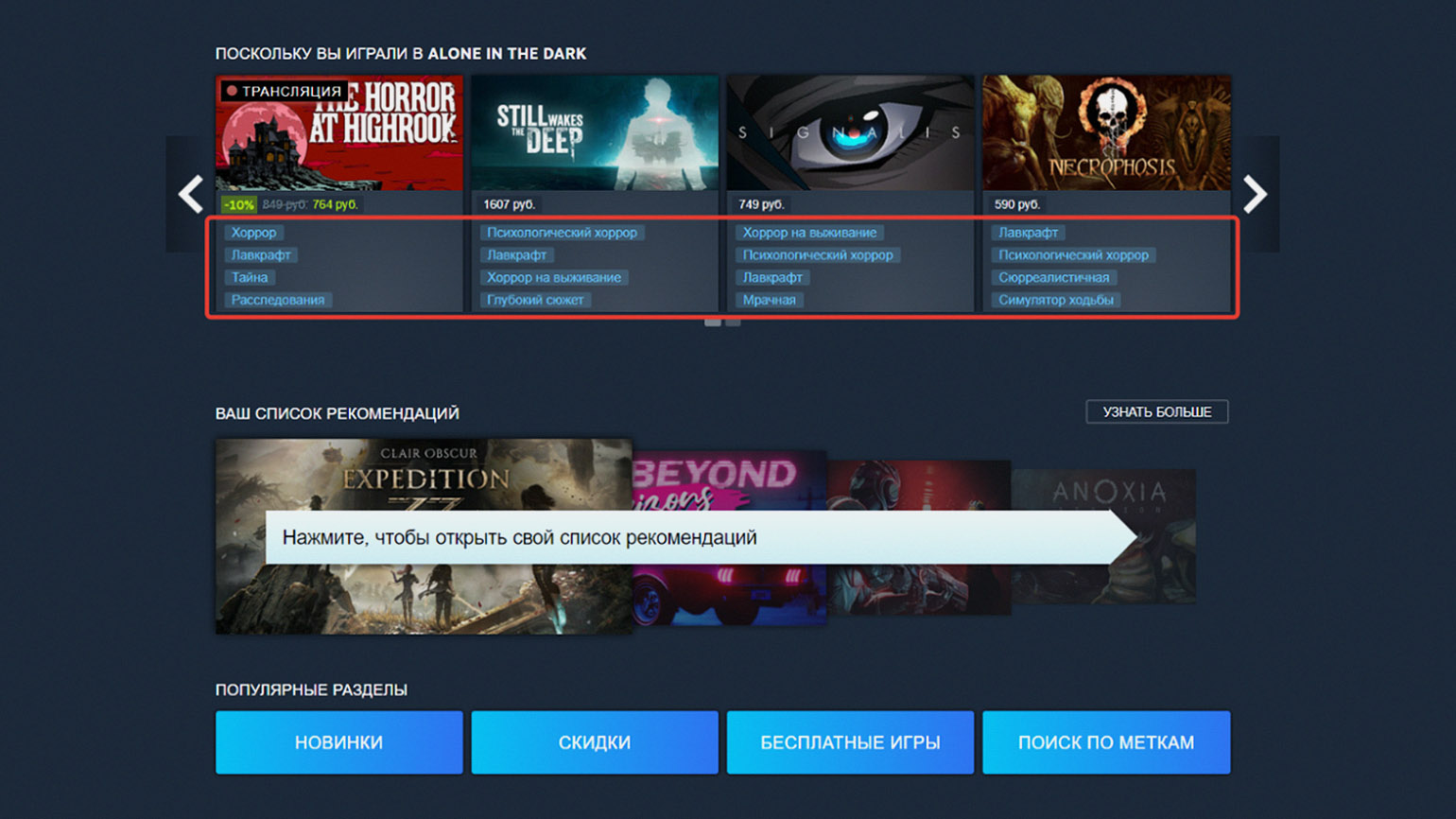
Task: Click the Signalis price 749 руб.
Action: click(761, 204)
